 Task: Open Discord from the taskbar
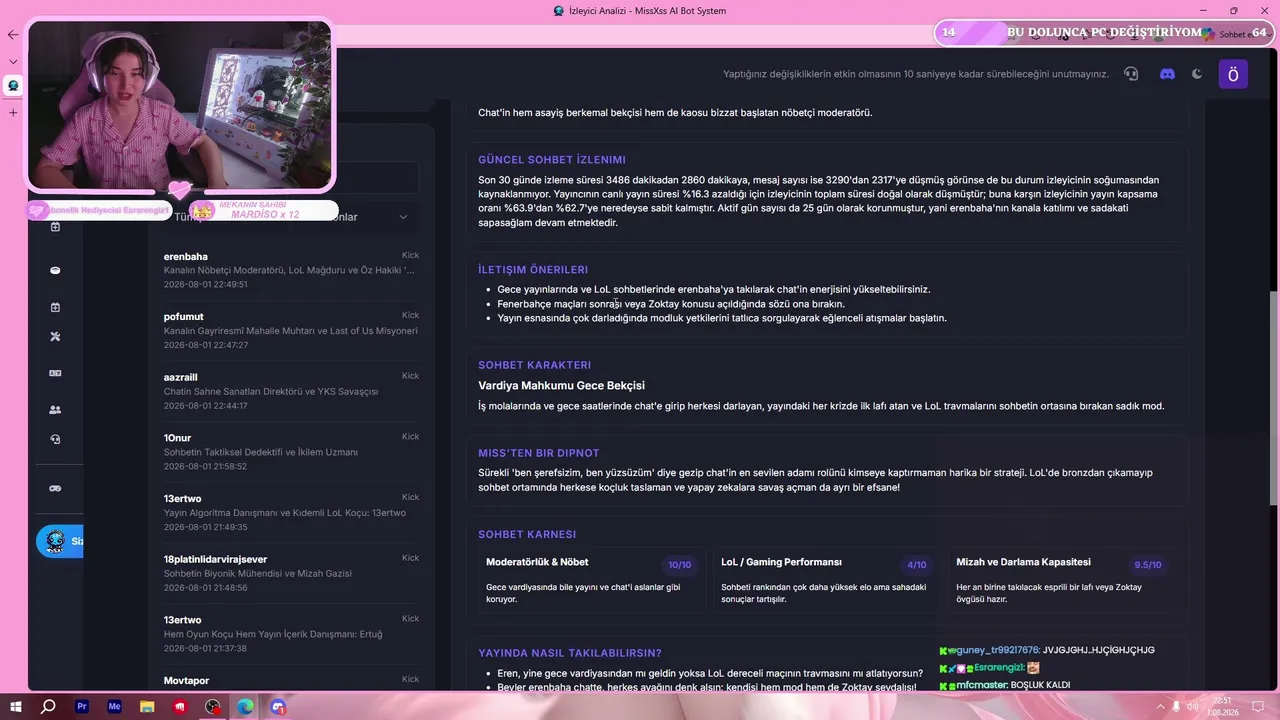tap(278, 707)
